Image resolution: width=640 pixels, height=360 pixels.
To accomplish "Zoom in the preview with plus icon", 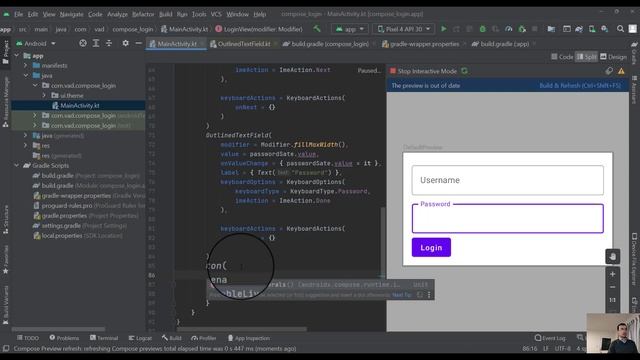I will (x=612, y=274).
